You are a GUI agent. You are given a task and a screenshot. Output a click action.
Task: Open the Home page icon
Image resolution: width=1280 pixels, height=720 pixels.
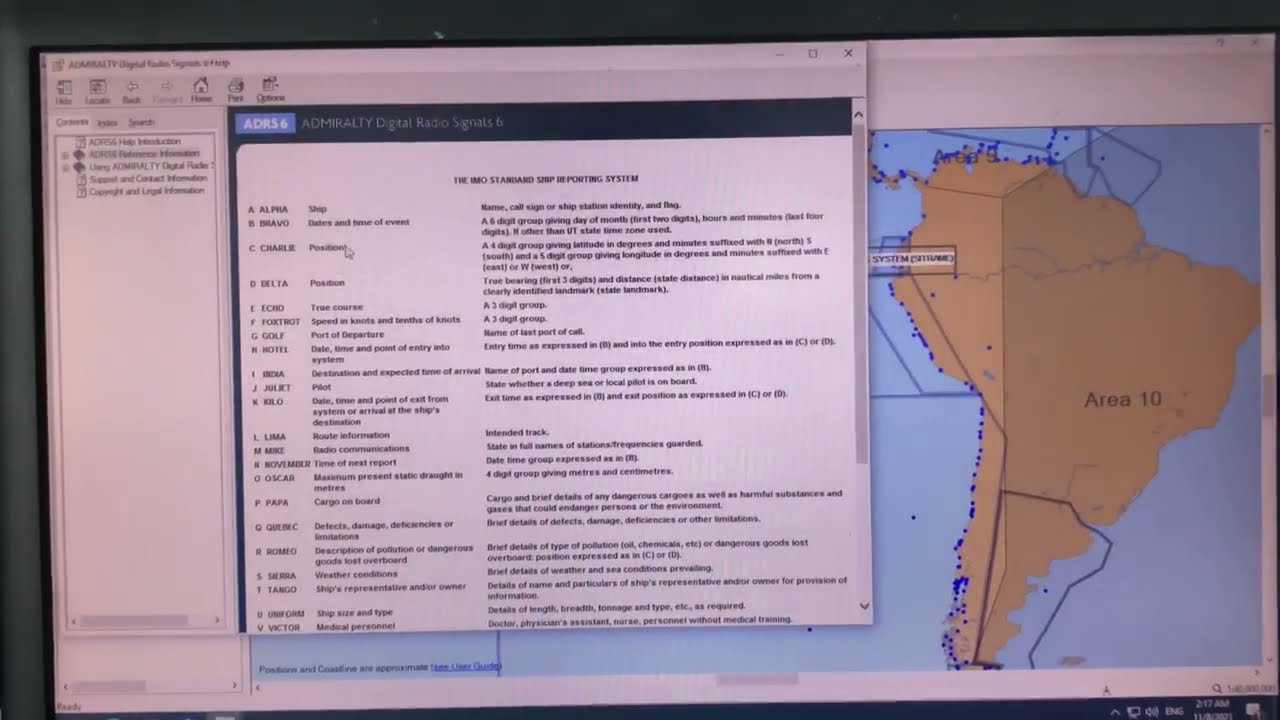(201, 90)
